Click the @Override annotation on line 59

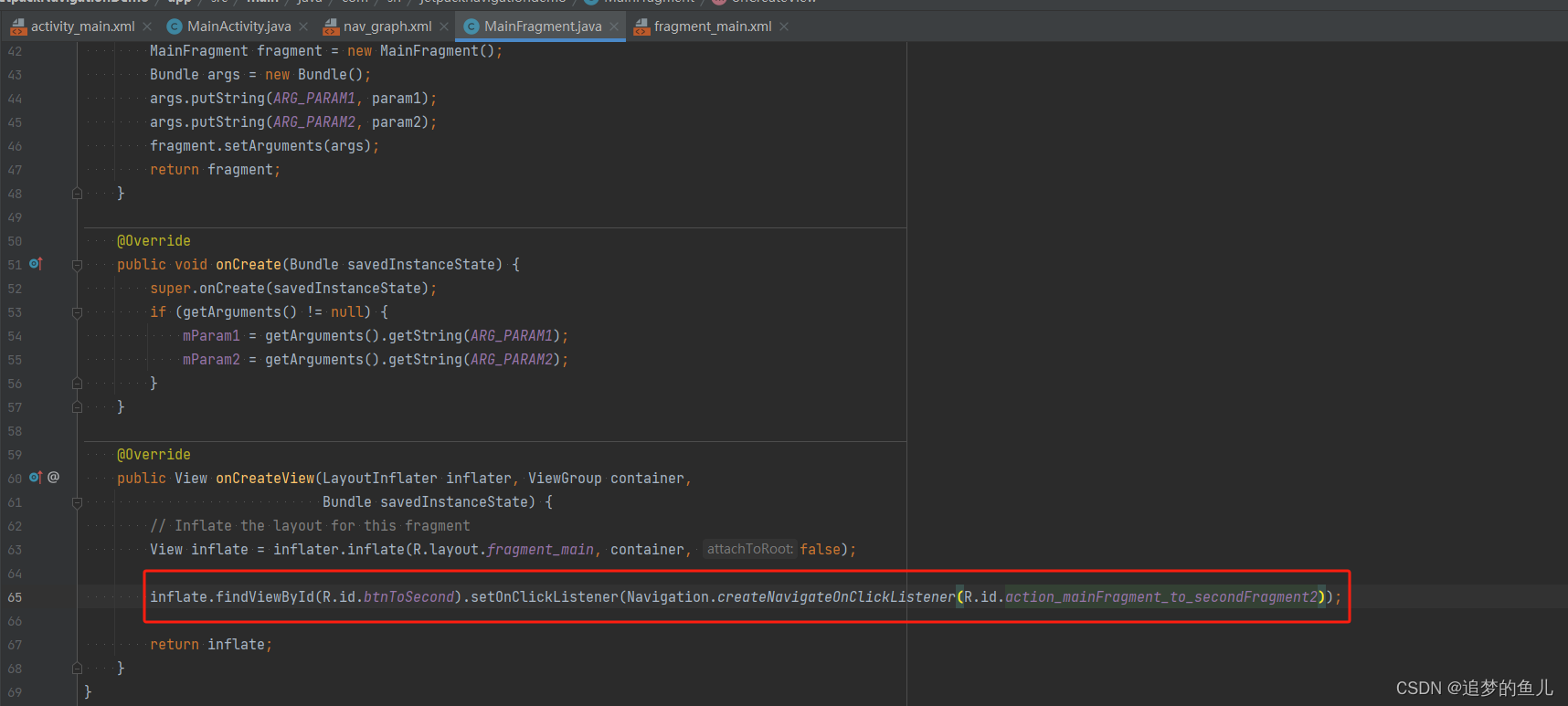tap(154, 454)
